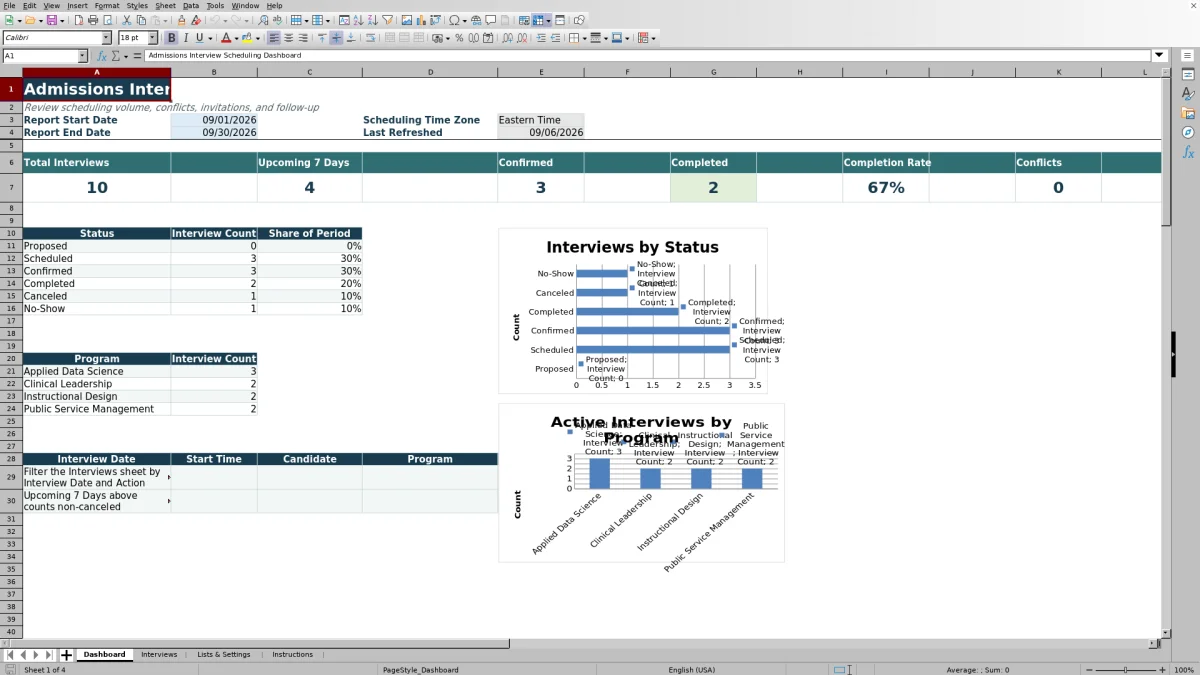
Task: Open the Sheet menu
Action: pyautogui.click(x=165, y=5)
